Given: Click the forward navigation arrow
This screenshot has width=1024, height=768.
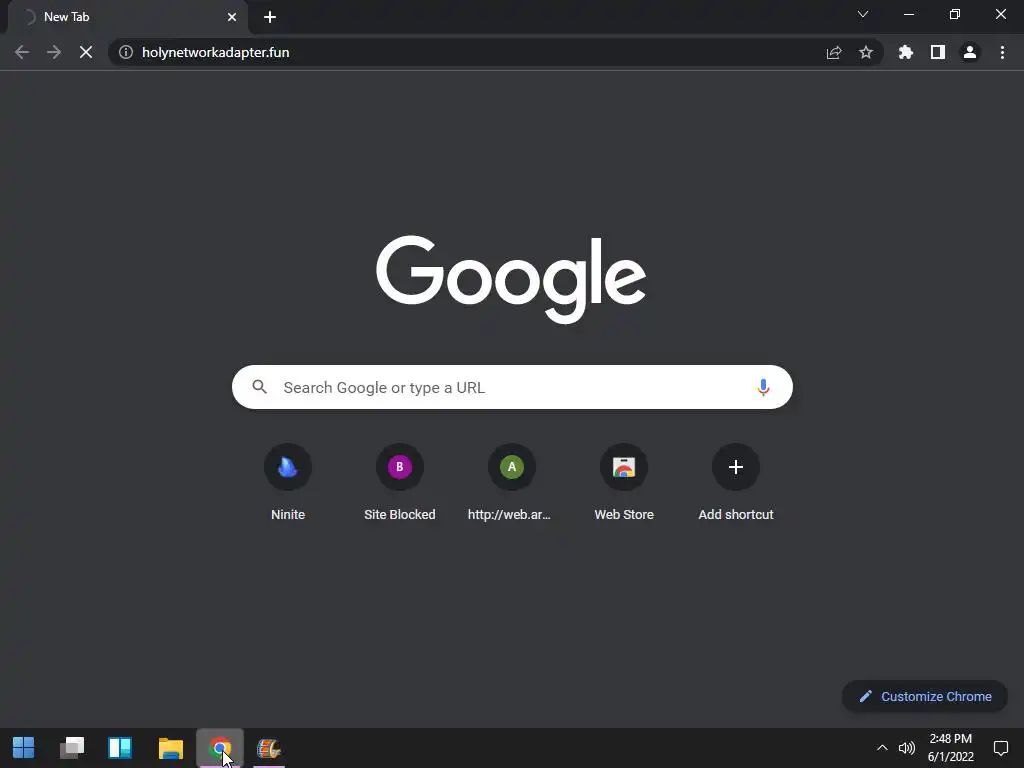Looking at the screenshot, I should (x=54, y=52).
